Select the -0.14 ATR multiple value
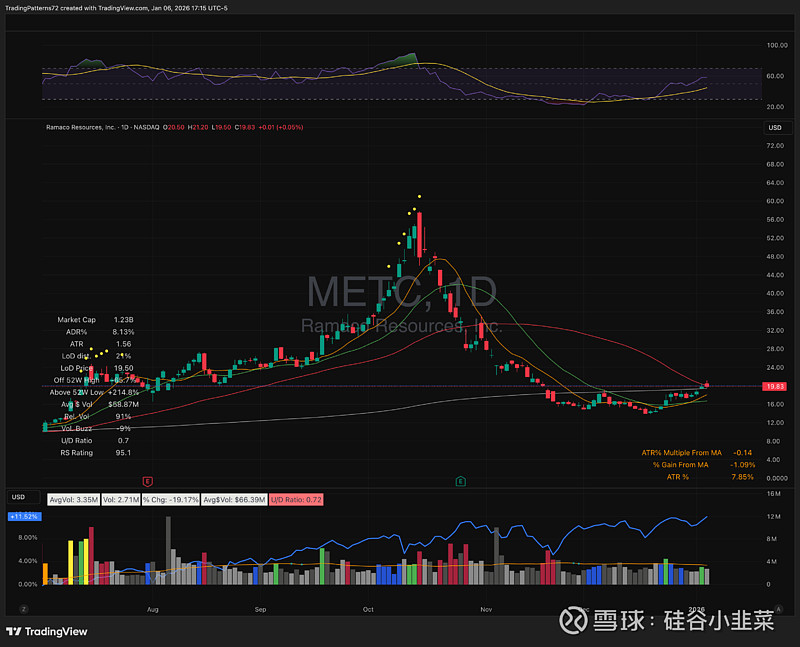 pos(742,453)
